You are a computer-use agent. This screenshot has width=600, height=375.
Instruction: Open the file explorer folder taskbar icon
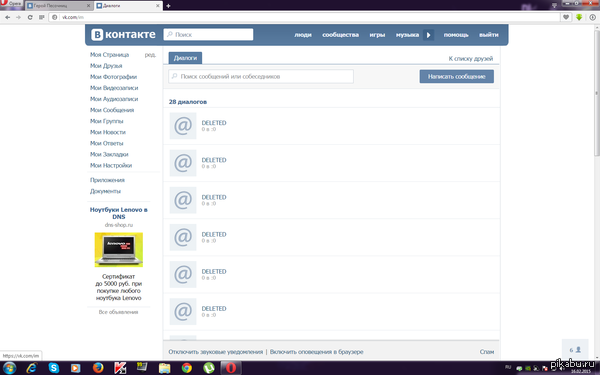165,368
